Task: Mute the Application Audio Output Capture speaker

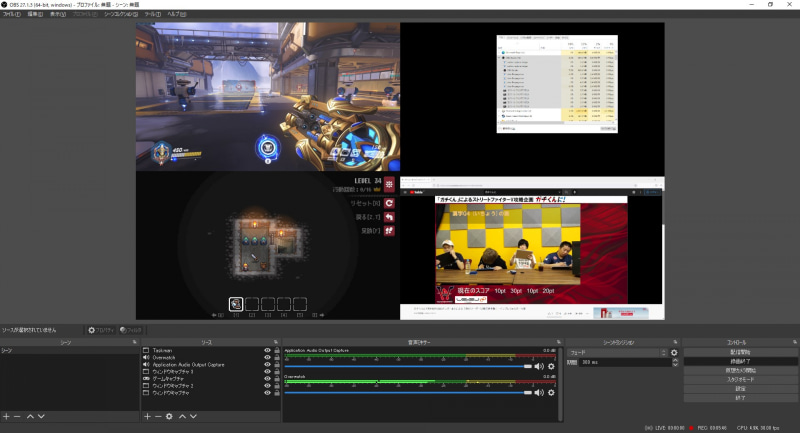Action: pyautogui.click(x=539, y=366)
